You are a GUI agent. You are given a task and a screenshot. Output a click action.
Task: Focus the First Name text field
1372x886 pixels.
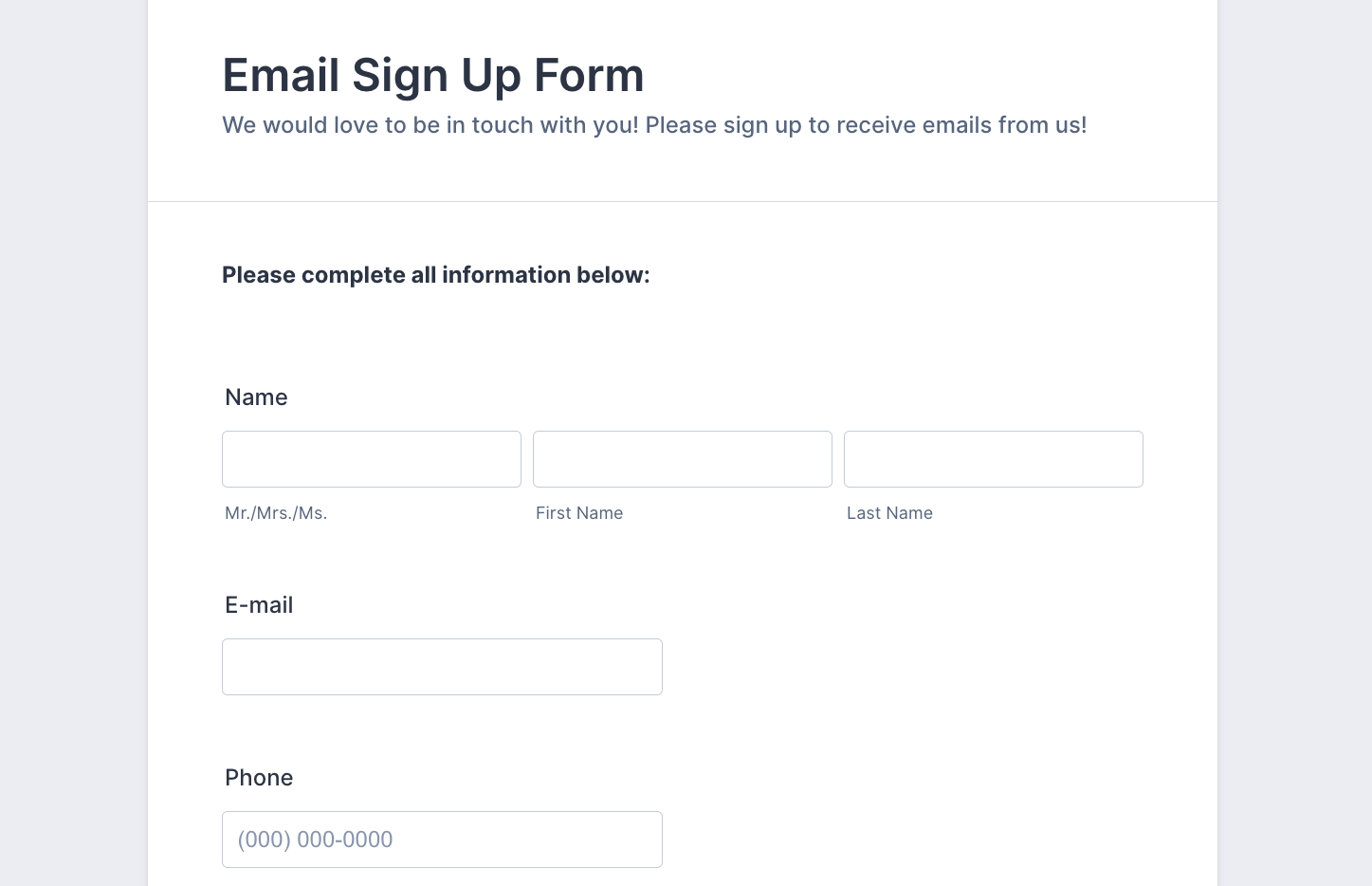(x=682, y=459)
